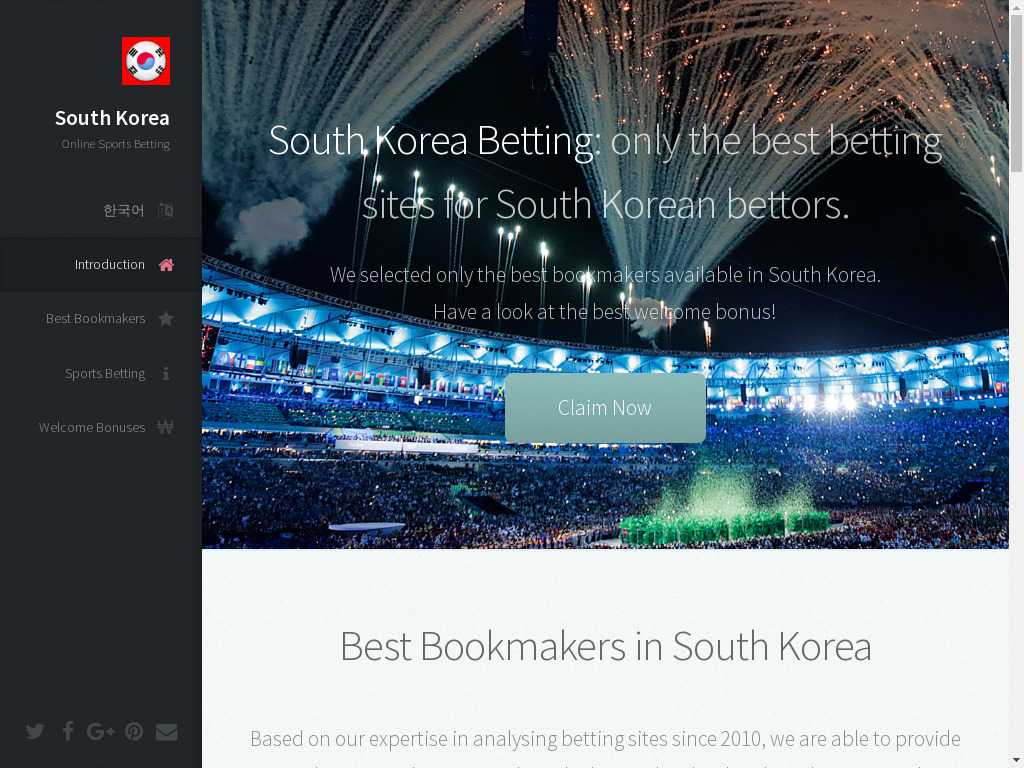Click the Best Bookmakers in South Korea heading
Image resolution: width=1024 pixels, height=768 pixels.
[x=605, y=647]
